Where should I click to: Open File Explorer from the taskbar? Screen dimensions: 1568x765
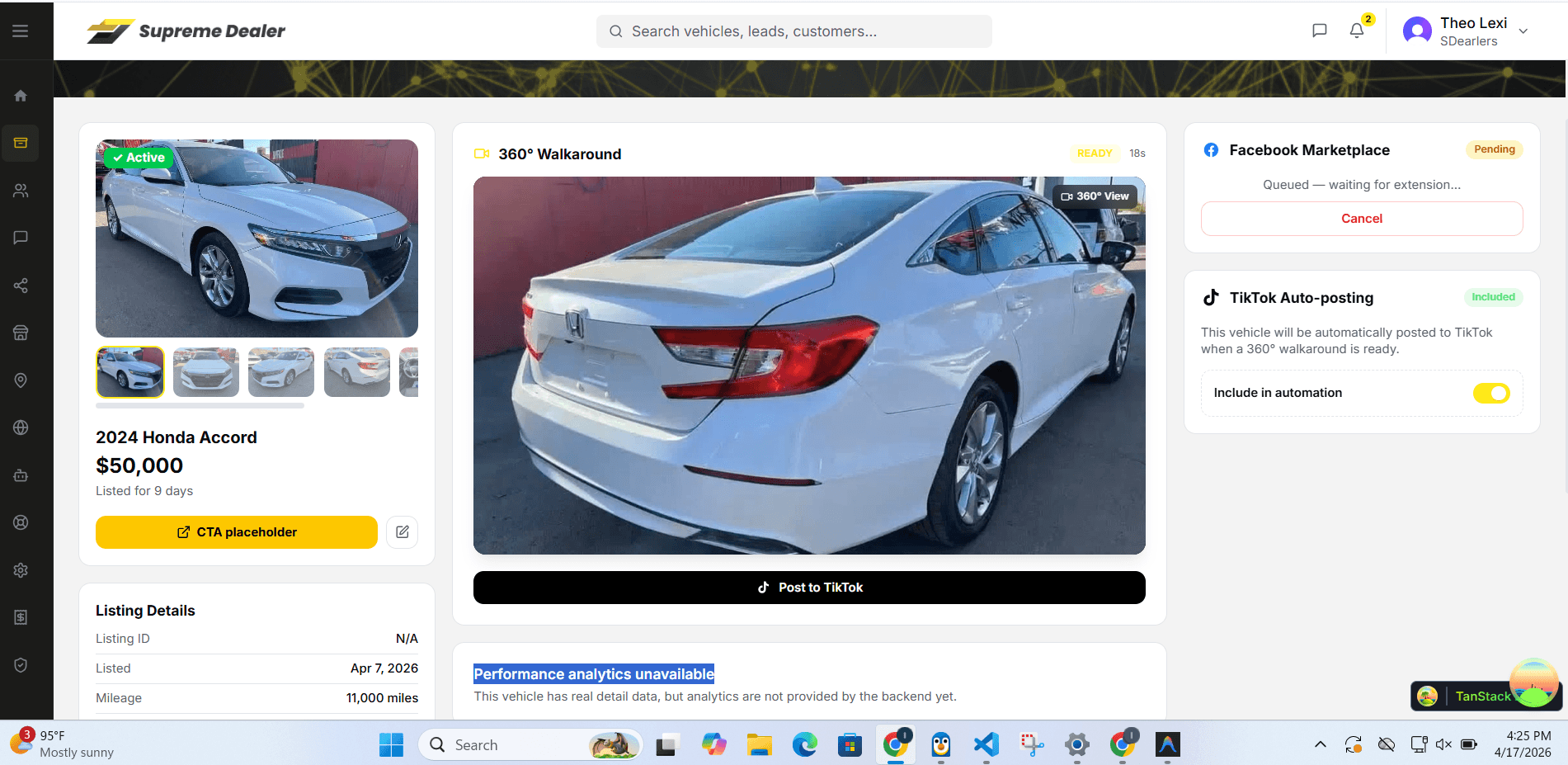coord(759,744)
